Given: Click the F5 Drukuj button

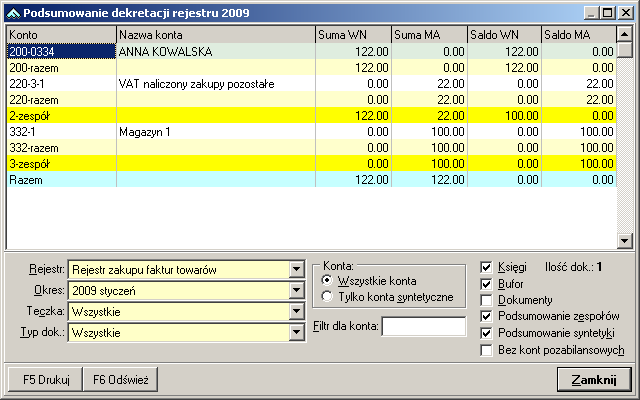Looking at the screenshot, I should [x=40, y=380].
